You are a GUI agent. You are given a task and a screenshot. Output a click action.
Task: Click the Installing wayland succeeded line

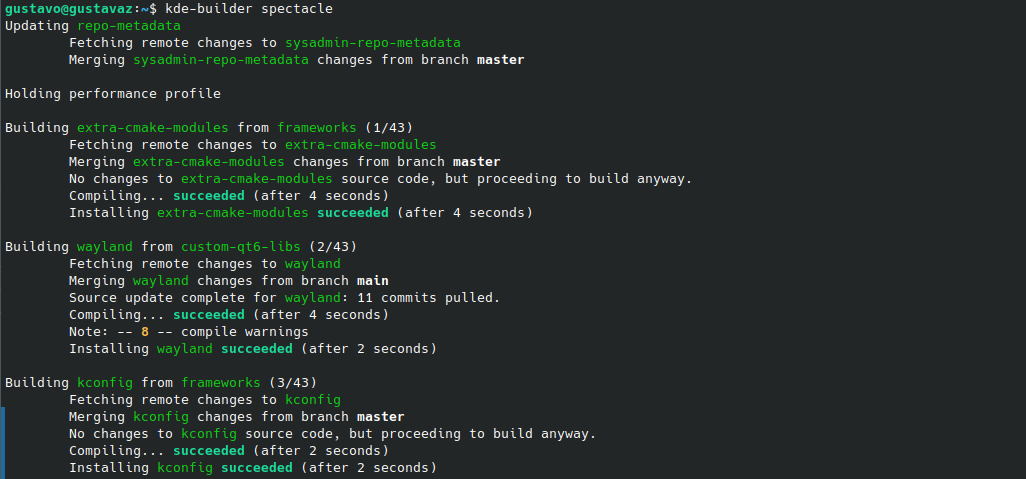point(252,349)
